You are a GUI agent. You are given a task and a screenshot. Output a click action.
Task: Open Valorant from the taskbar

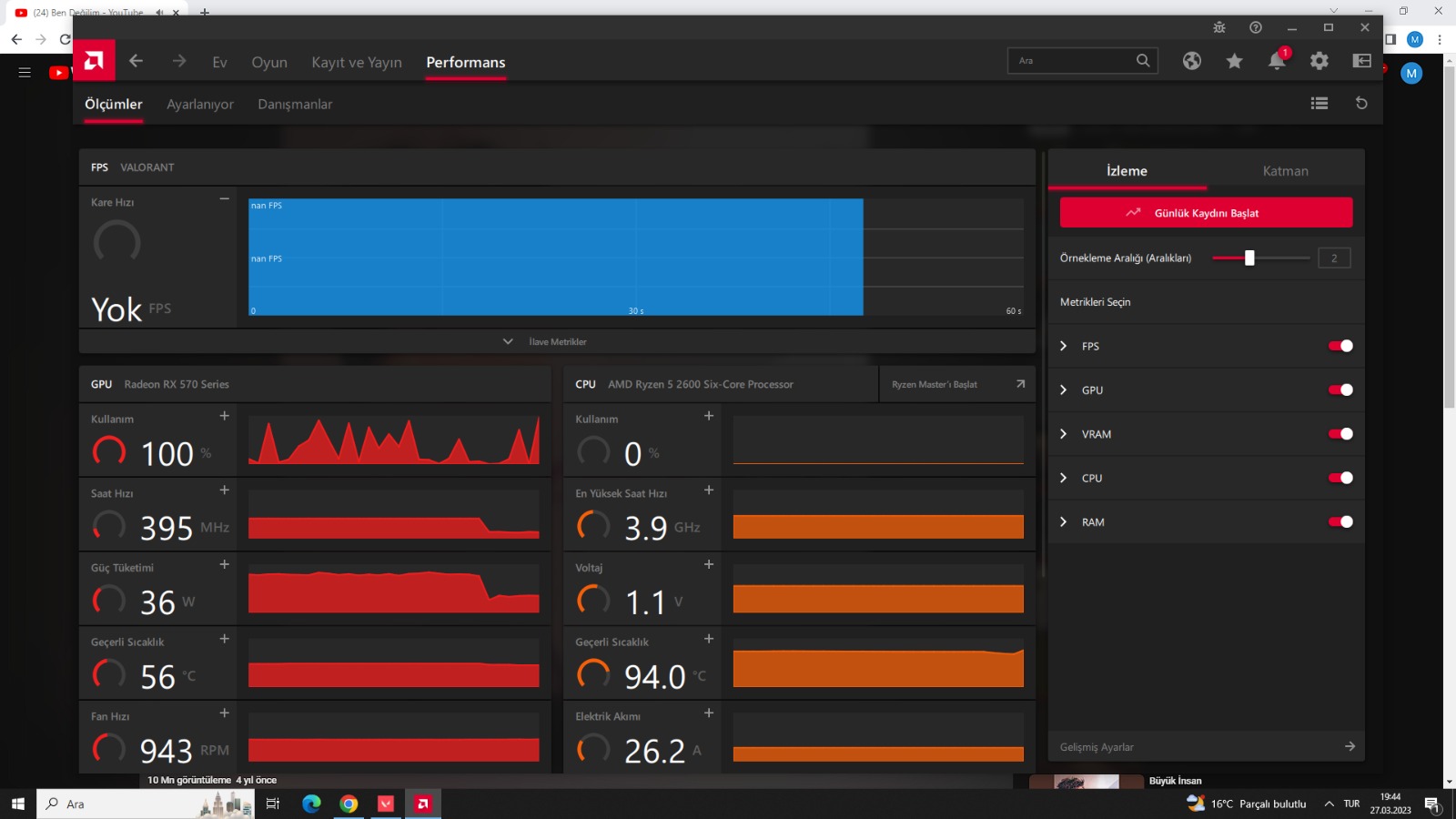(x=386, y=804)
